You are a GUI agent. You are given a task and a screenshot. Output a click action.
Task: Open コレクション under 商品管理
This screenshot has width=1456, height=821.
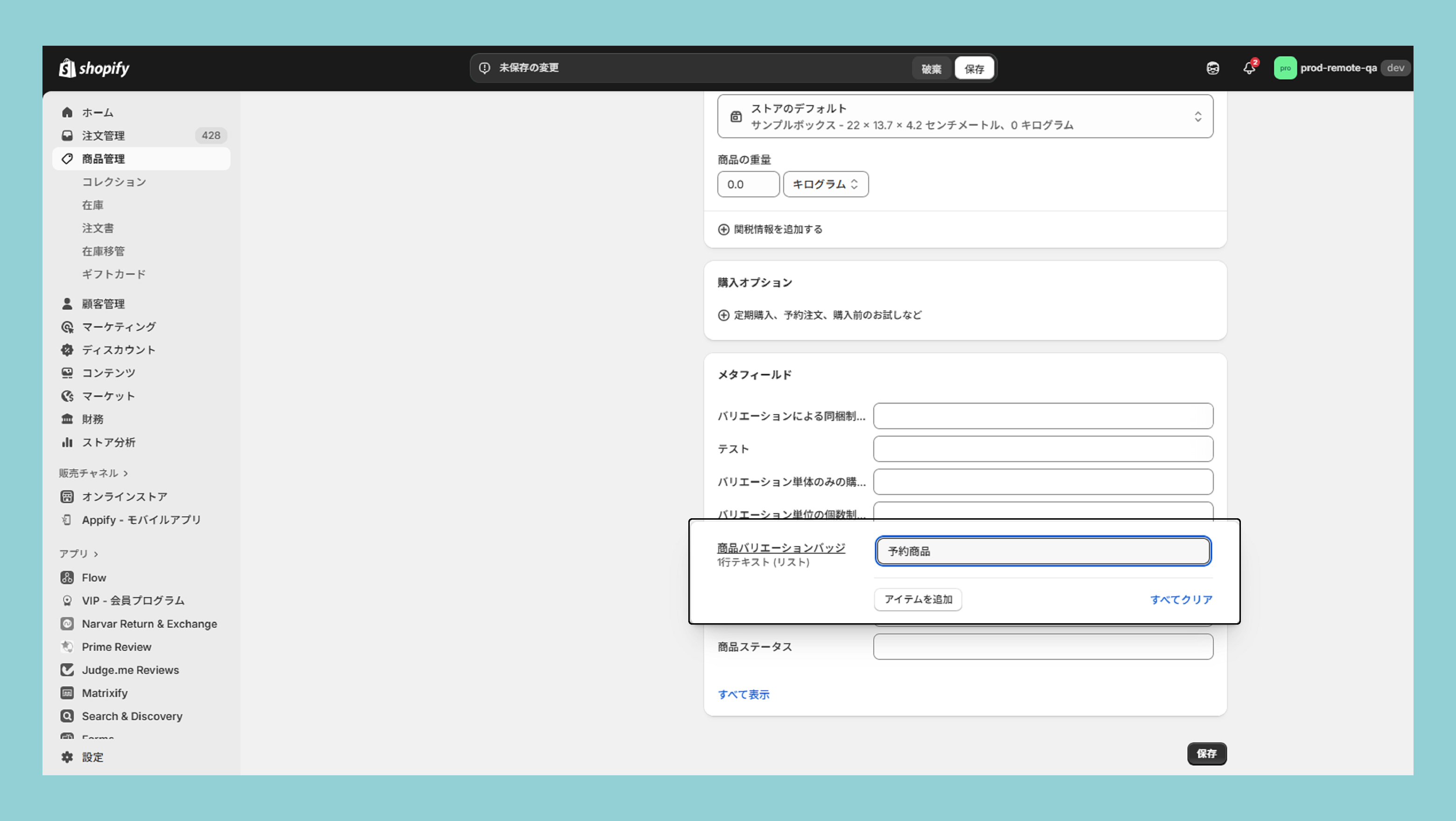(113, 182)
